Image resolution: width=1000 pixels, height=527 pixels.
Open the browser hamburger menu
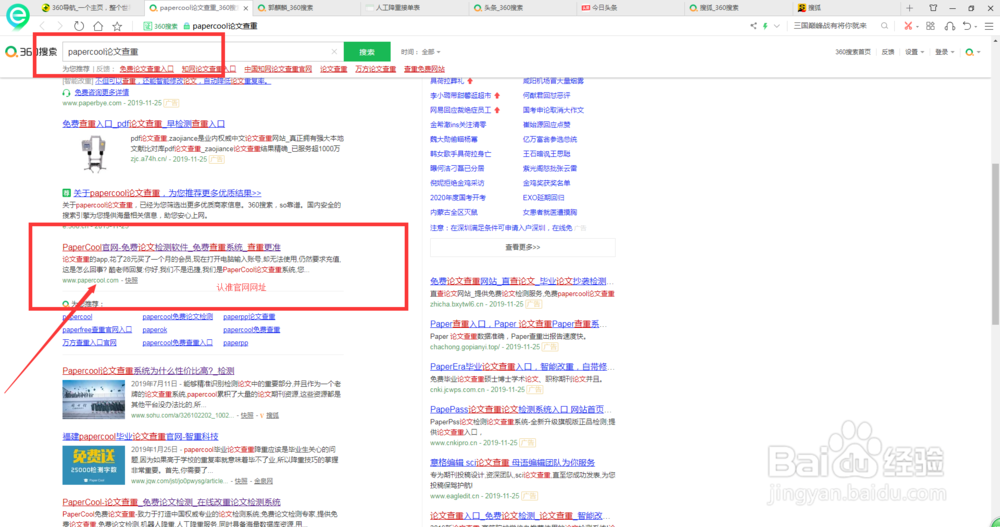tap(989, 26)
